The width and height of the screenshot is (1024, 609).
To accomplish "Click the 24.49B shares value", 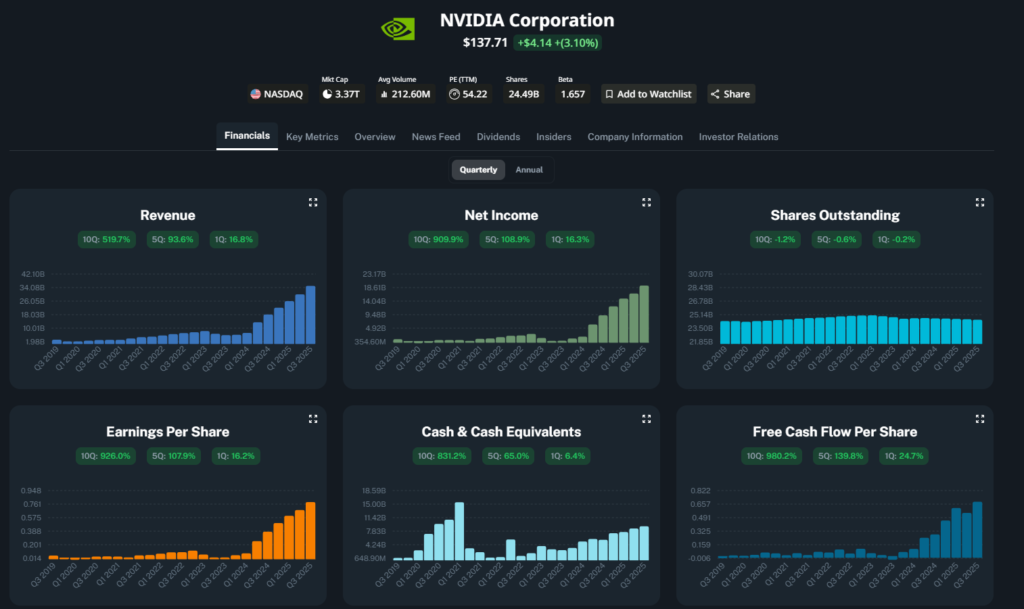I will point(524,94).
